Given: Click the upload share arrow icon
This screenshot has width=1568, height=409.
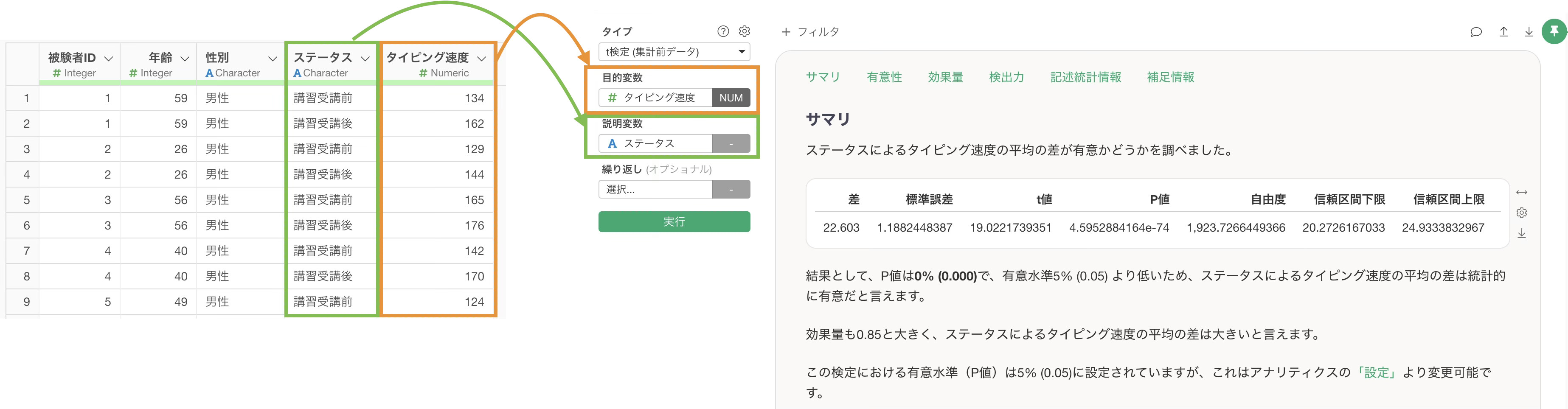Looking at the screenshot, I should pyautogui.click(x=1503, y=32).
